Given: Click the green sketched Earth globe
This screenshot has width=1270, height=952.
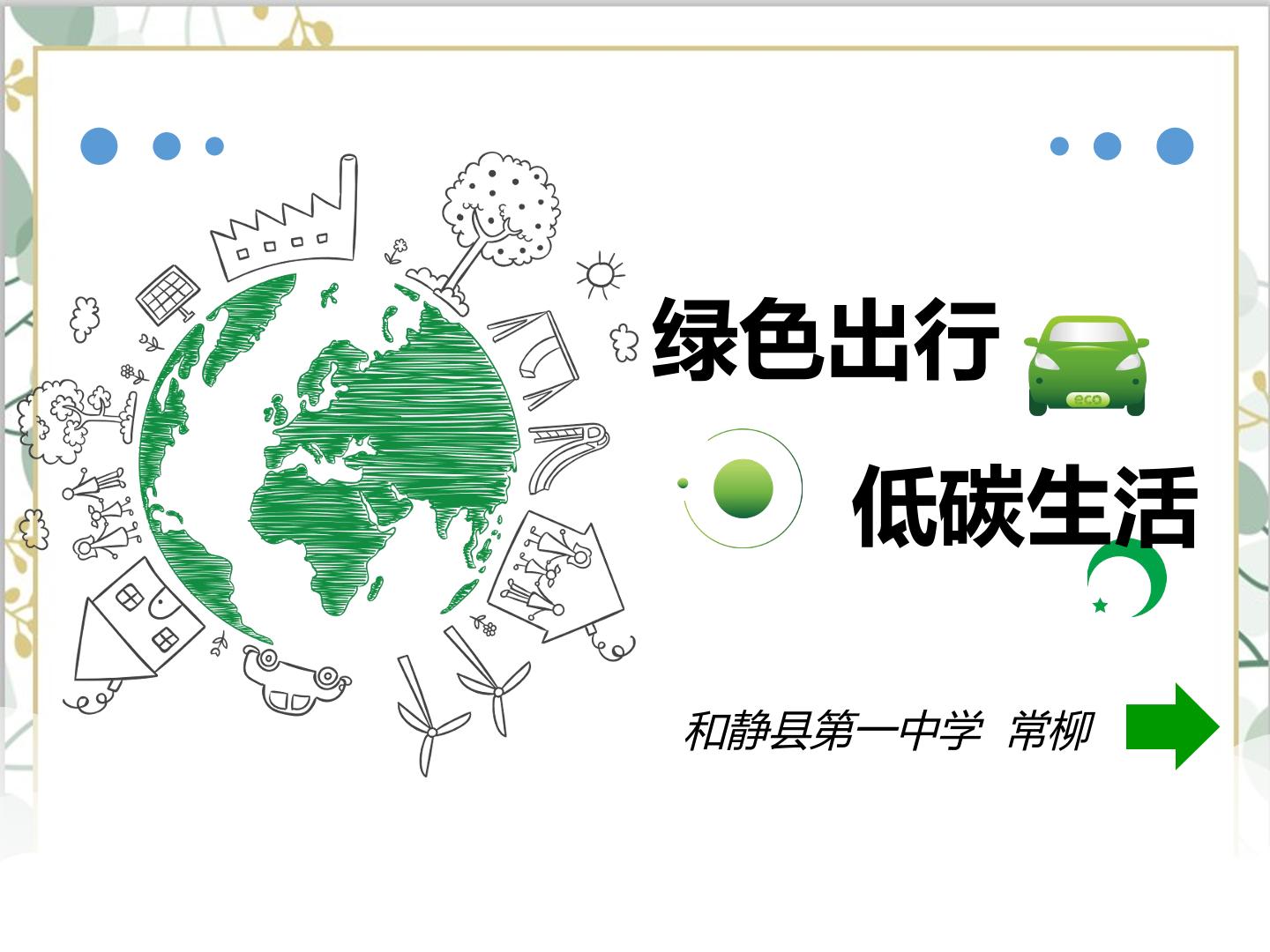Looking at the screenshot, I should 330,458.
